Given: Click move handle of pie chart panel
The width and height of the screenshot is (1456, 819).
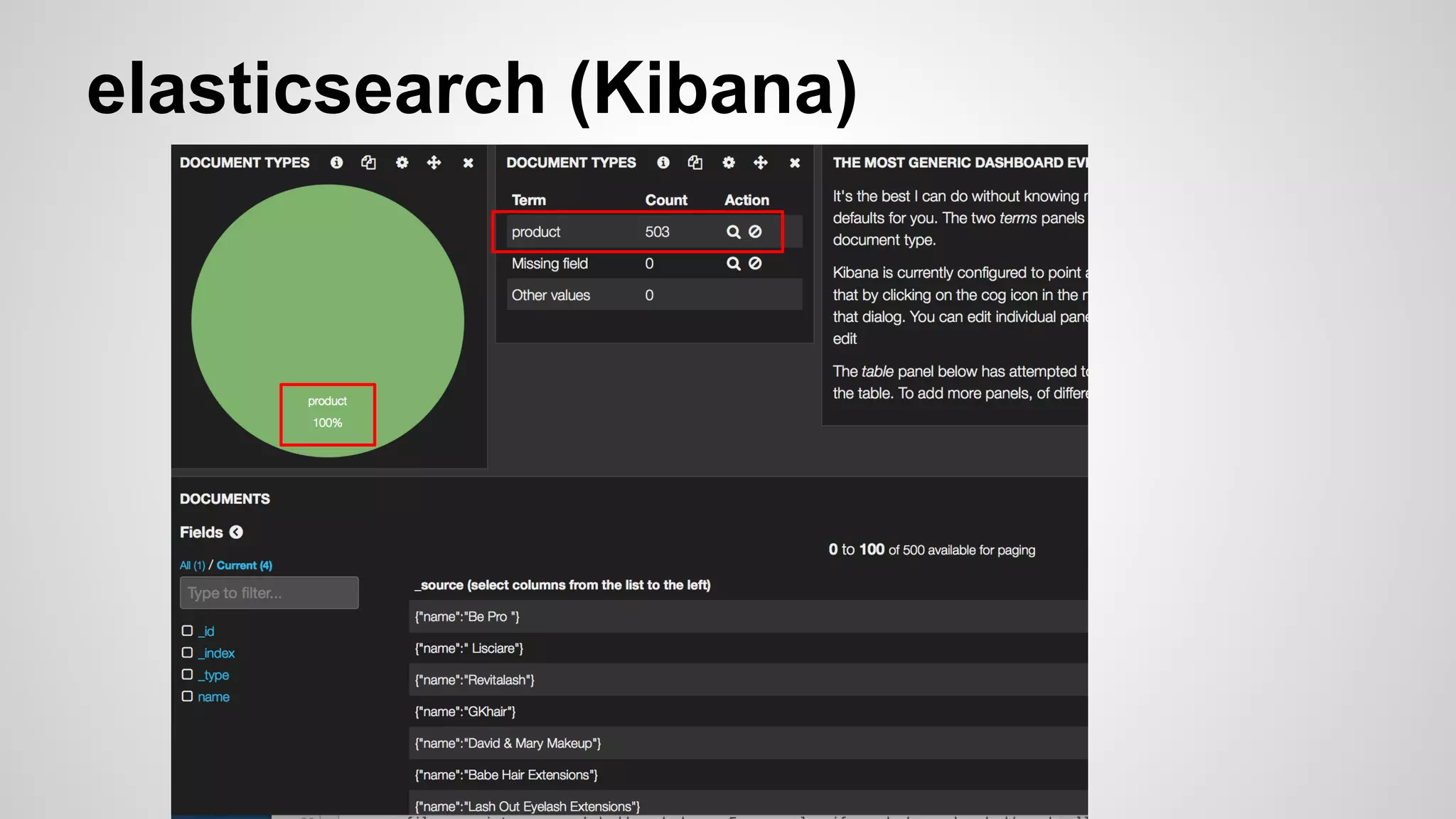Looking at the screenshot, I should pos(434,163).
